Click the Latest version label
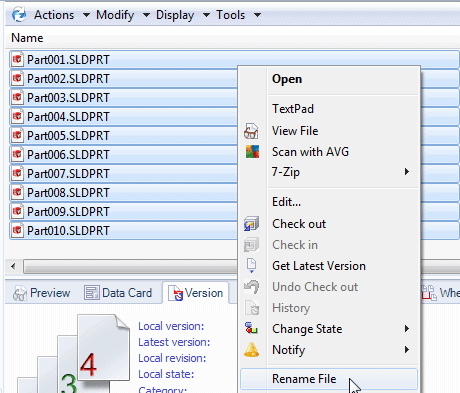The height and width of the screenshot is (393, 460). click(x=174, y=342)
